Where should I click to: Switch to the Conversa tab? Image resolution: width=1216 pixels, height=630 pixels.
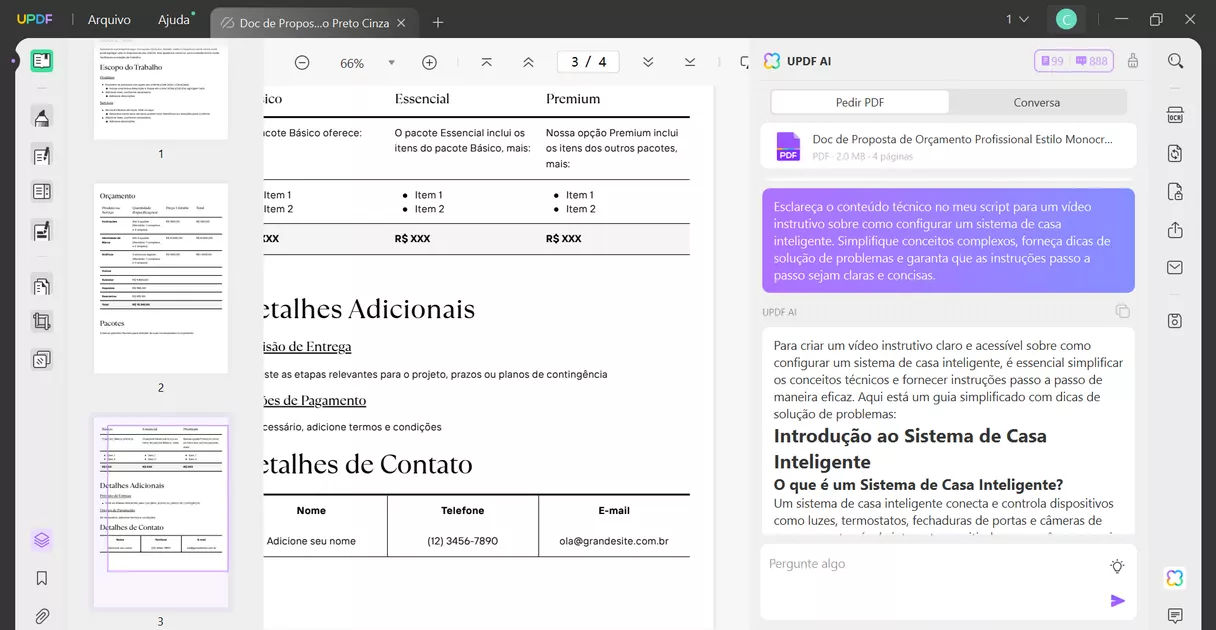pyautogui.click(x=1037, y=102)
